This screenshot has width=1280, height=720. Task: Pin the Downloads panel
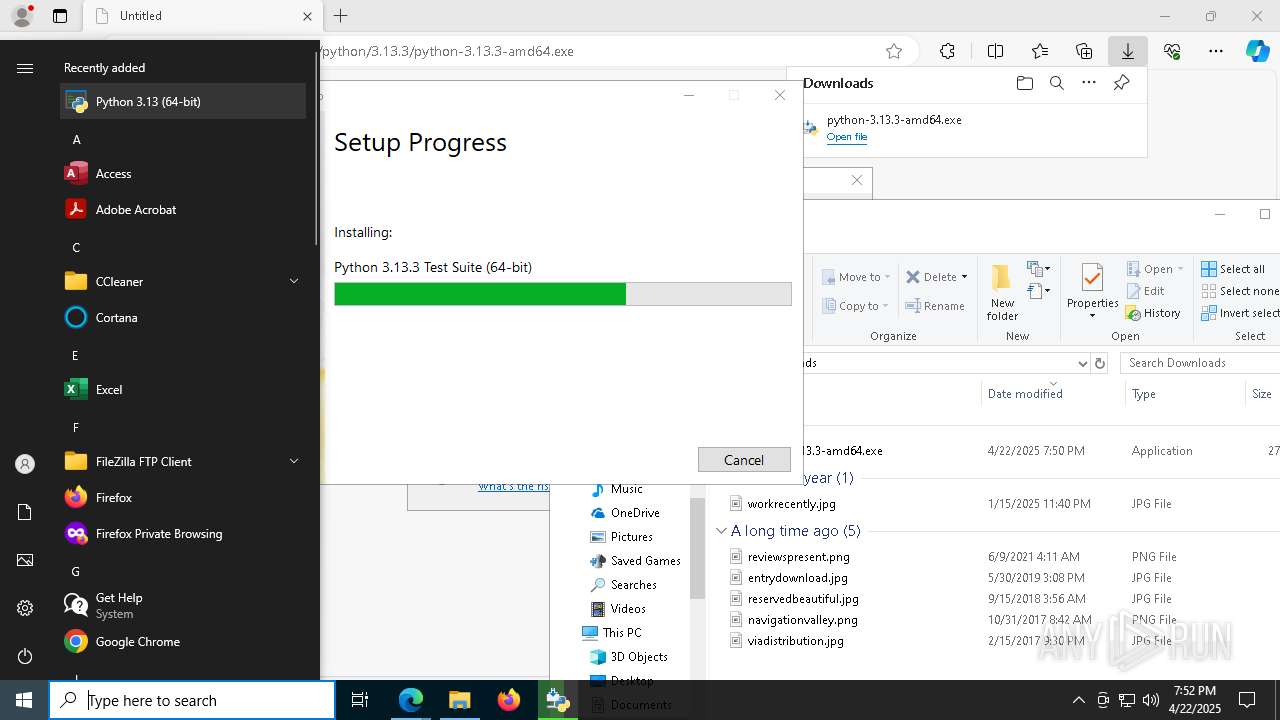click(x=1121, y=83)
